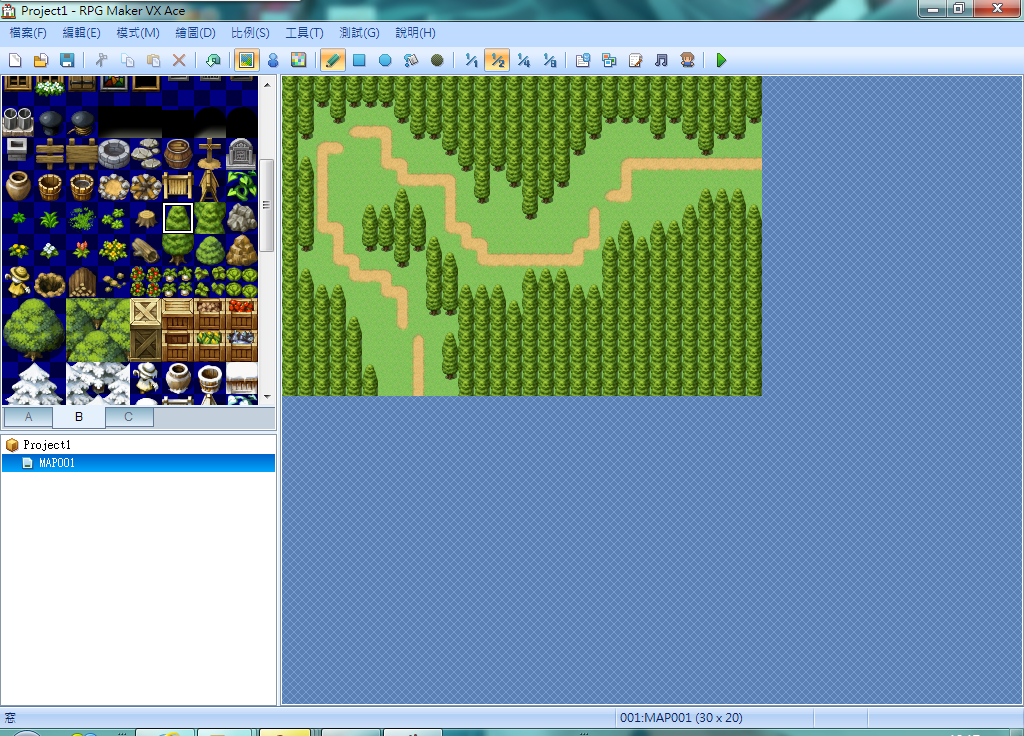Select MAP001 in the map tree
This screenshot has width=1024, height=736.
[x=57, y=463]
